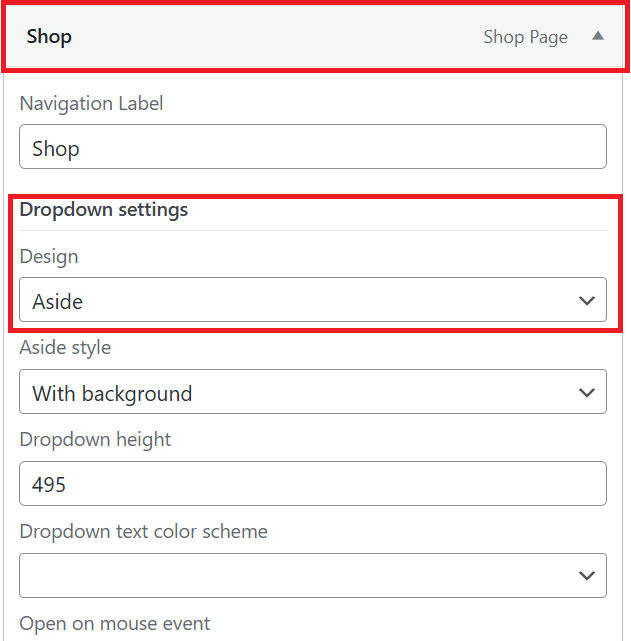This screenshot has width=631, height=641.
Task: Click the Open on mouse event caption
Action: (114, 624)
